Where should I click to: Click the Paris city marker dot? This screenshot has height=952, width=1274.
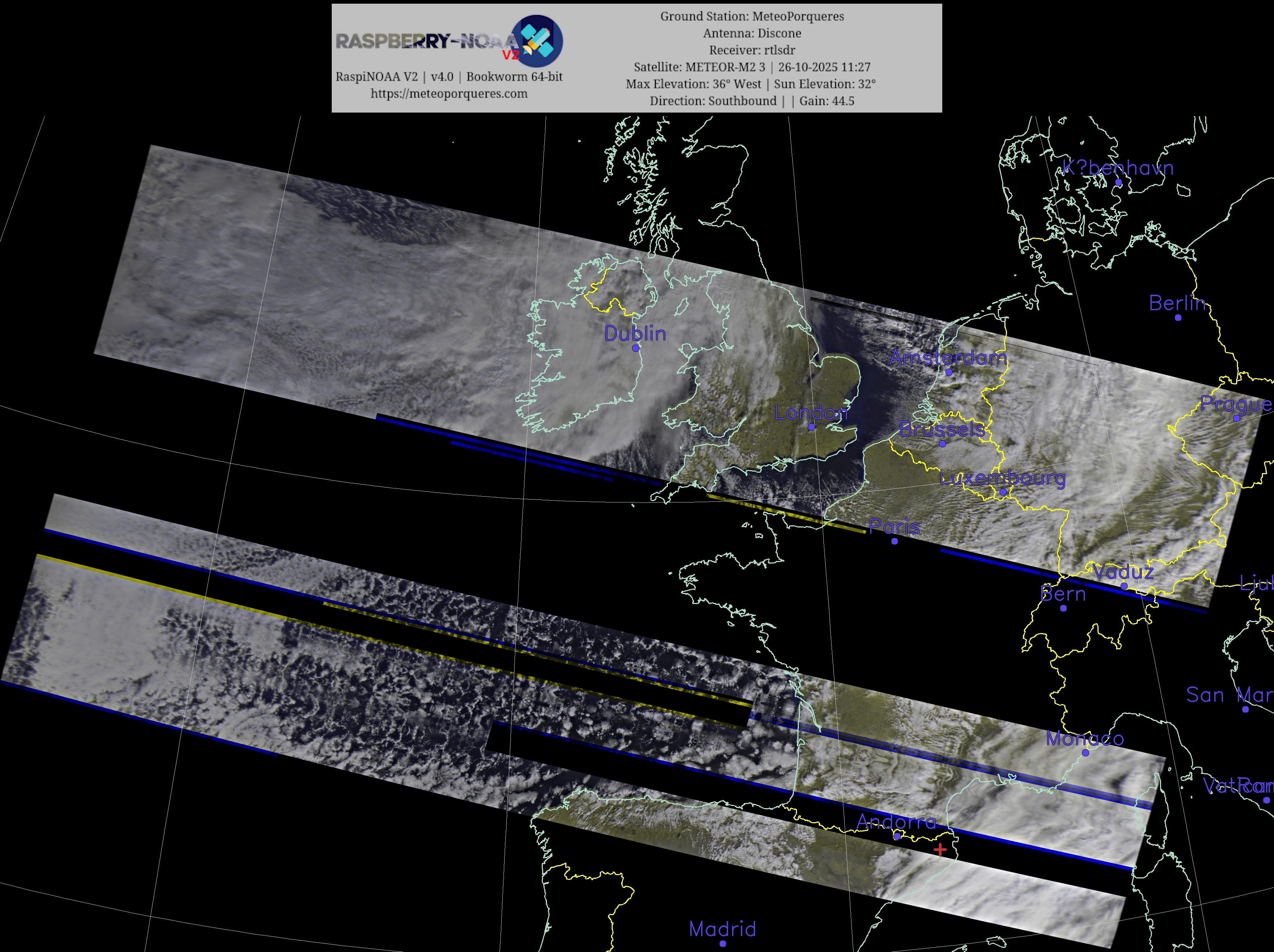894,541
